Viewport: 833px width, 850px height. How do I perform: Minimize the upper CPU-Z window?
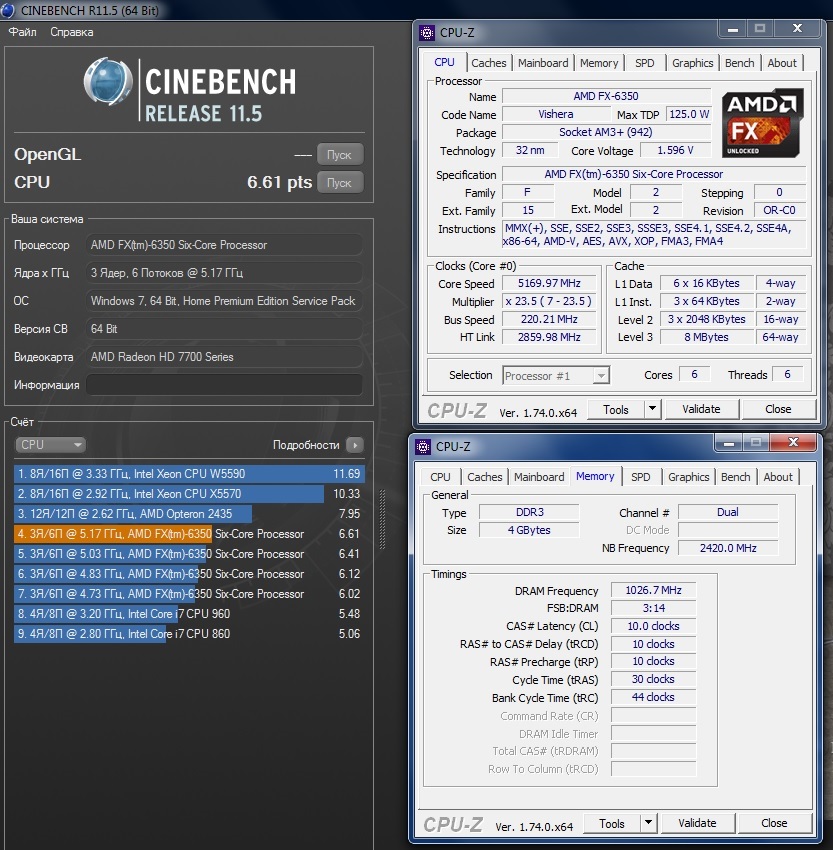pos(733,29)
